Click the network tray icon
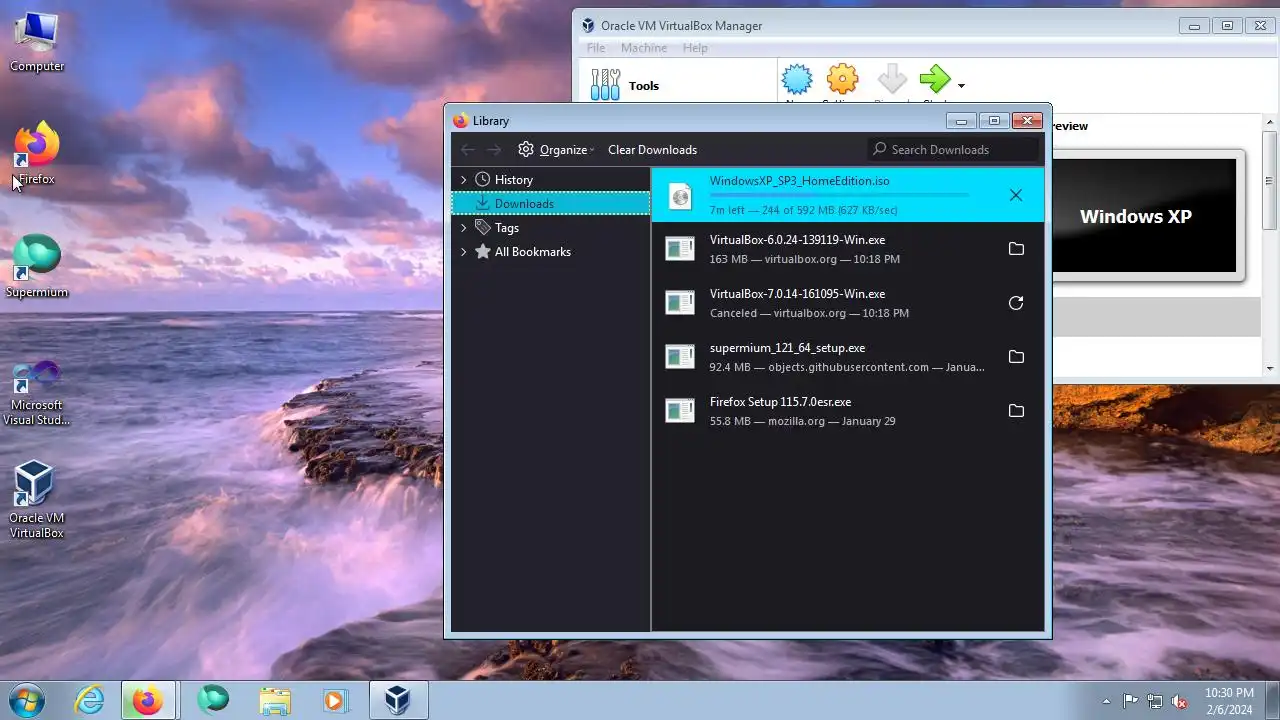 click(x=1155, y=701)
